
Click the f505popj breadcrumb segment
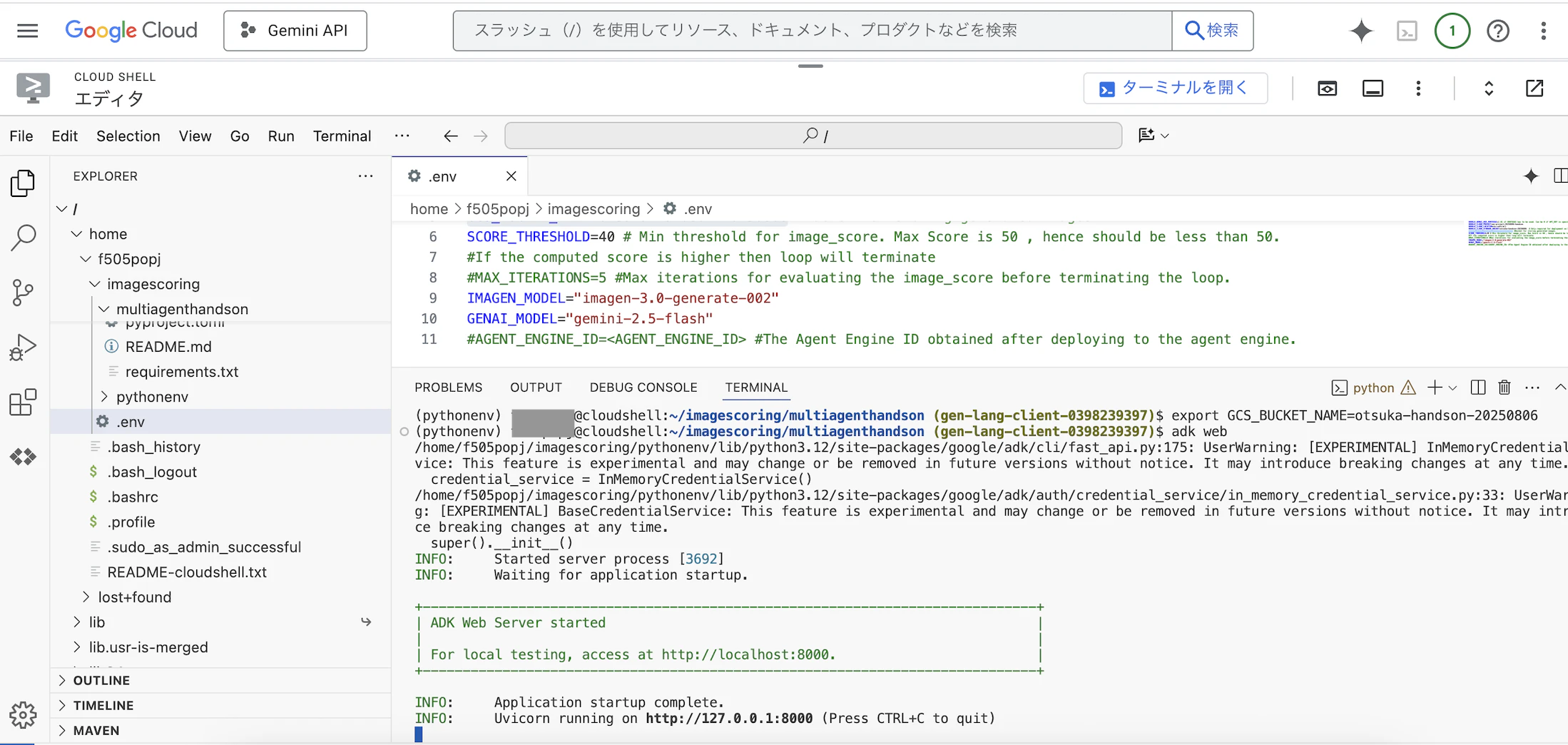[498, 209]
